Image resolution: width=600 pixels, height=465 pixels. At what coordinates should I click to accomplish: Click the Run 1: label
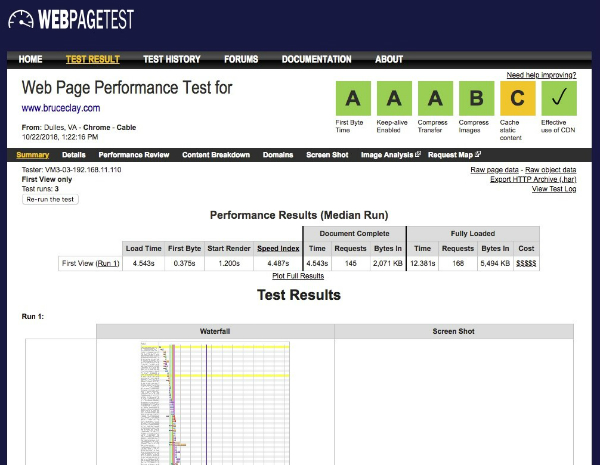[x=33, y=317]
